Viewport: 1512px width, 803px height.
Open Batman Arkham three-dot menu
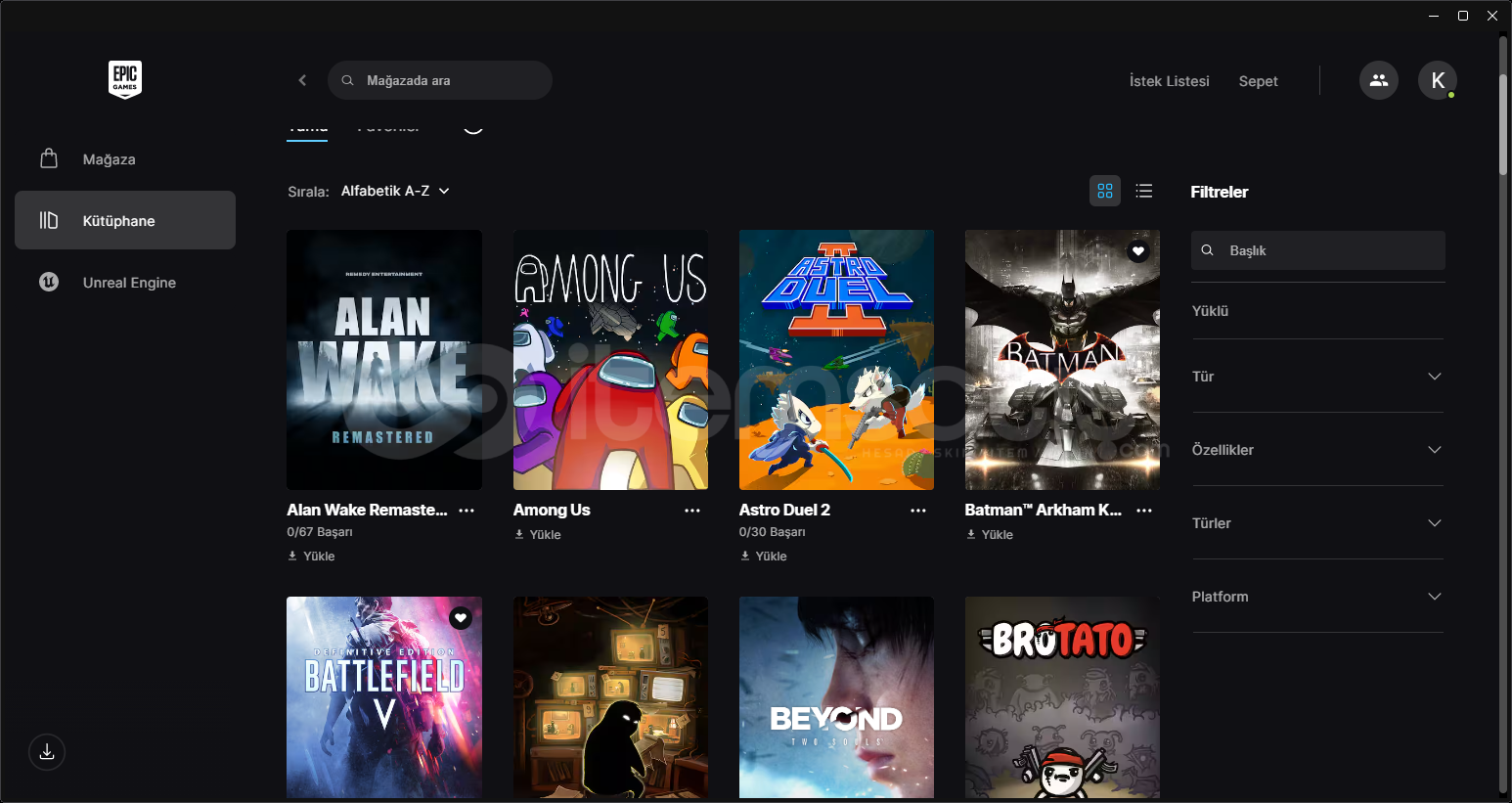click(x=1144, y=511)
